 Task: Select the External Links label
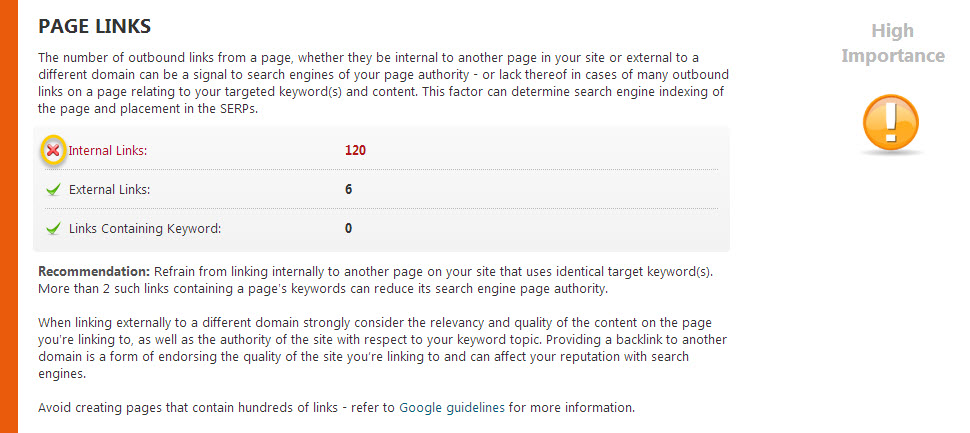pyautogui.click(x=110, y=189)
